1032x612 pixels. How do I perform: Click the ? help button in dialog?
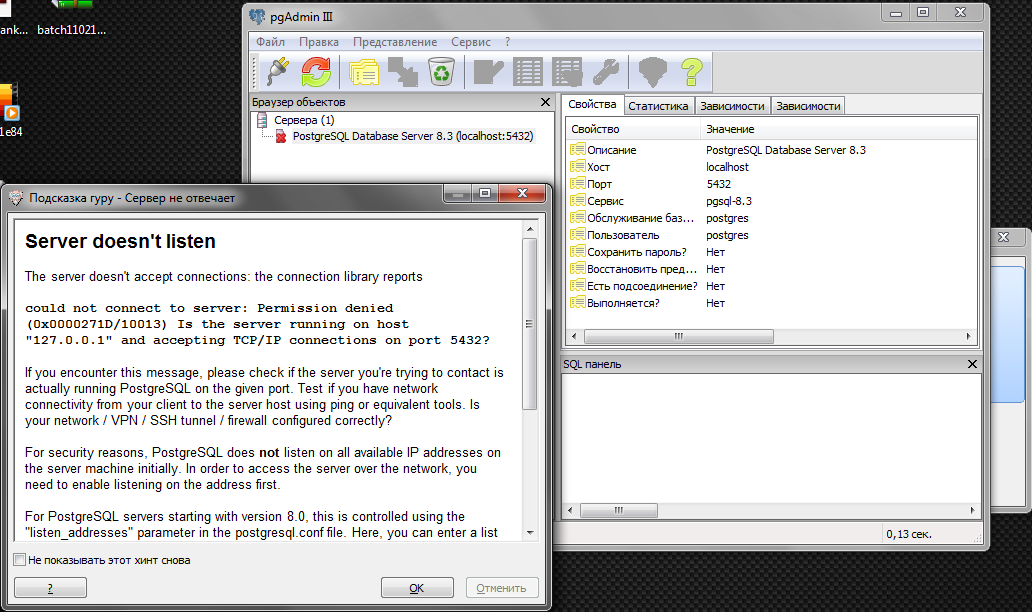coord(50,588)
